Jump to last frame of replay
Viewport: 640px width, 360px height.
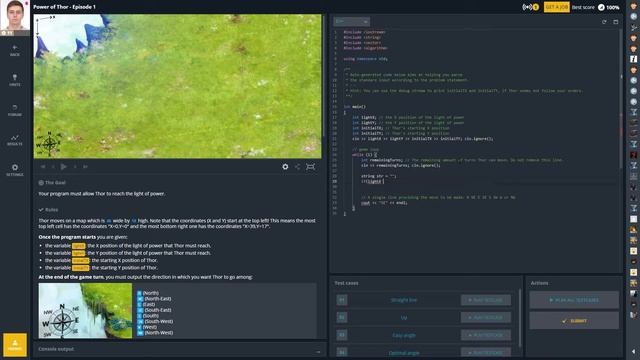(85, 167)
